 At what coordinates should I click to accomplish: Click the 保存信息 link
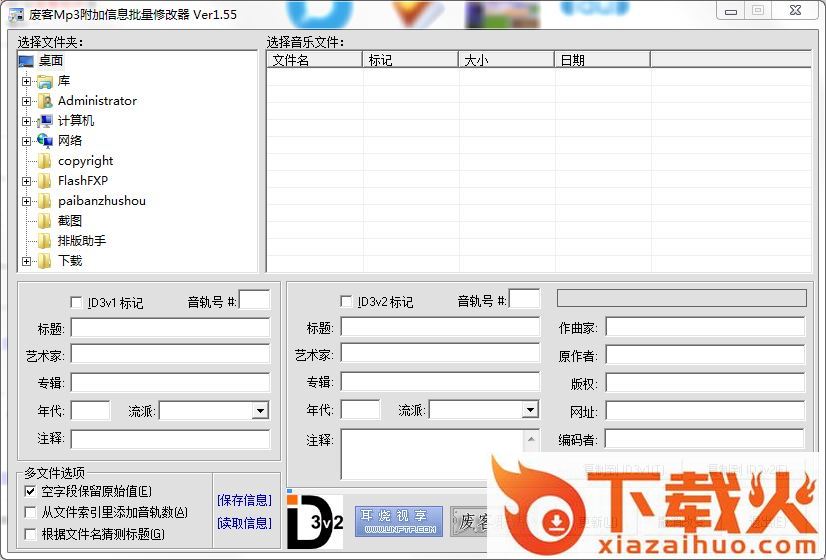(244, 500)
